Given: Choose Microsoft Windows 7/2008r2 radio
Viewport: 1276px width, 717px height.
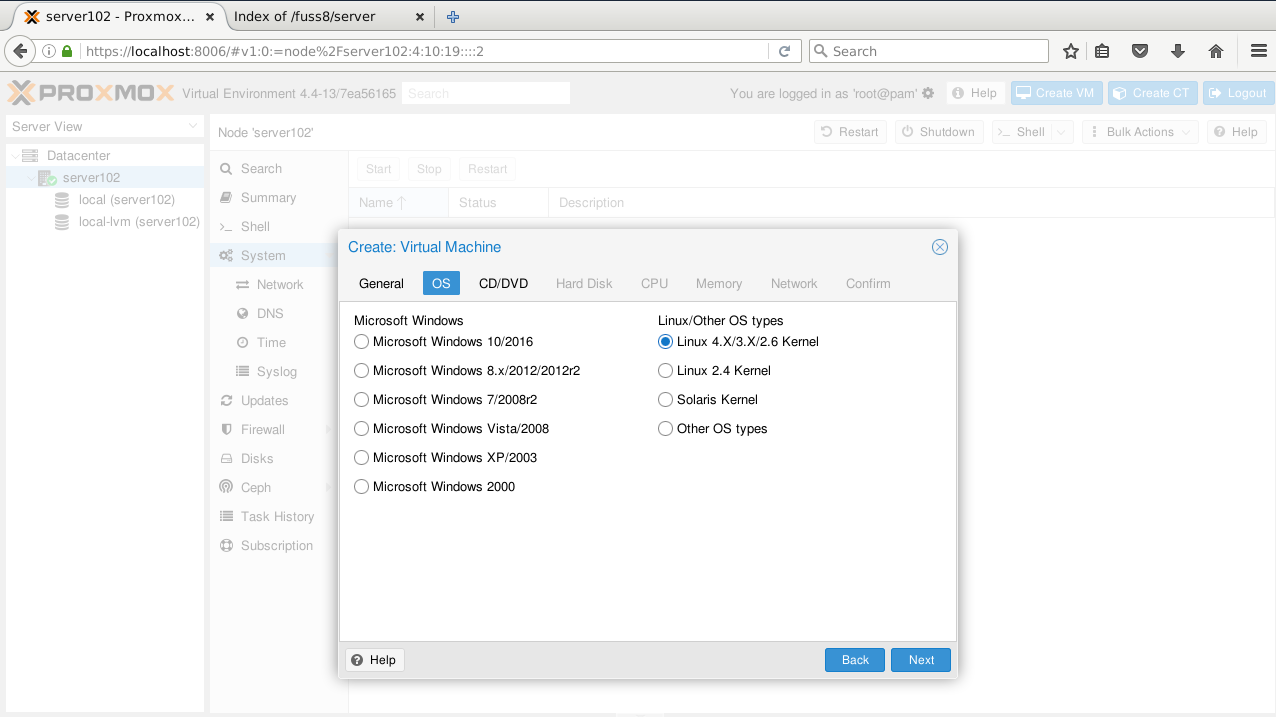Looking at the screenshot, I should (x=361, y=400).
